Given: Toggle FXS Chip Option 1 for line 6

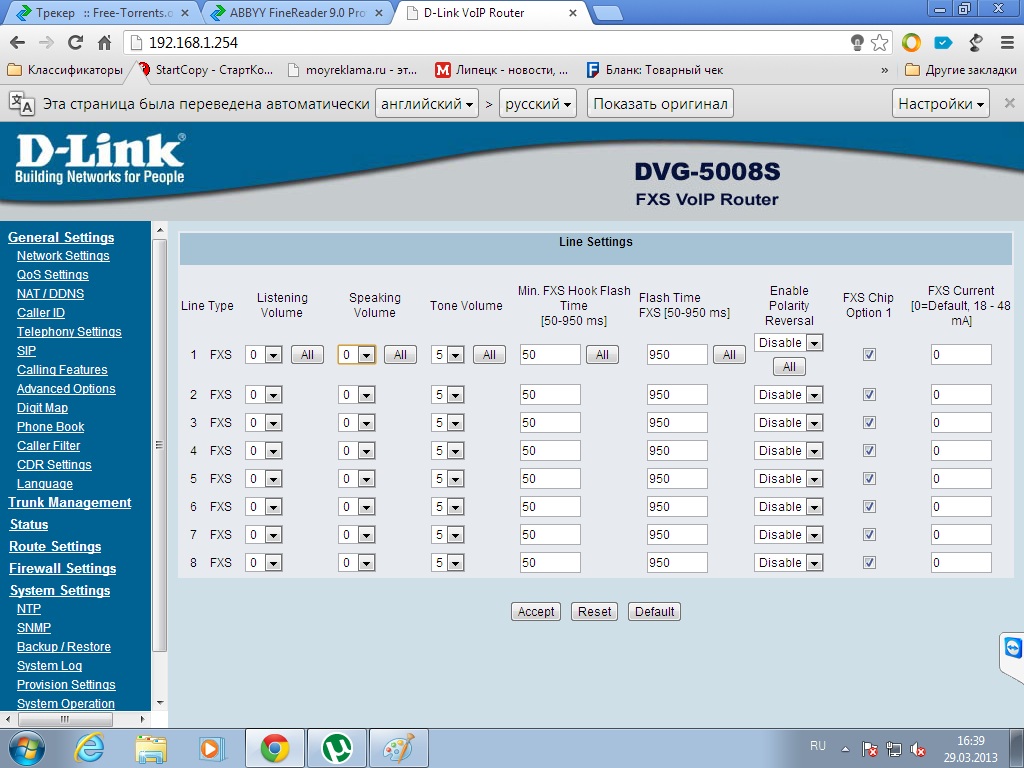Looking at the screenshot, I should click(x=869, y=507).
